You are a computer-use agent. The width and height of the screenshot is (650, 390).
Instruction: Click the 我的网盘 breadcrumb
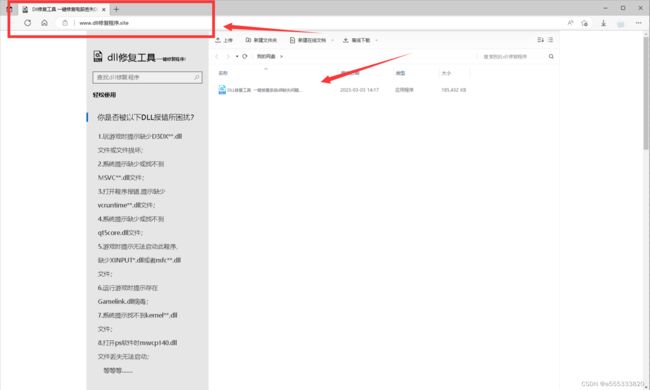(266, 56)
